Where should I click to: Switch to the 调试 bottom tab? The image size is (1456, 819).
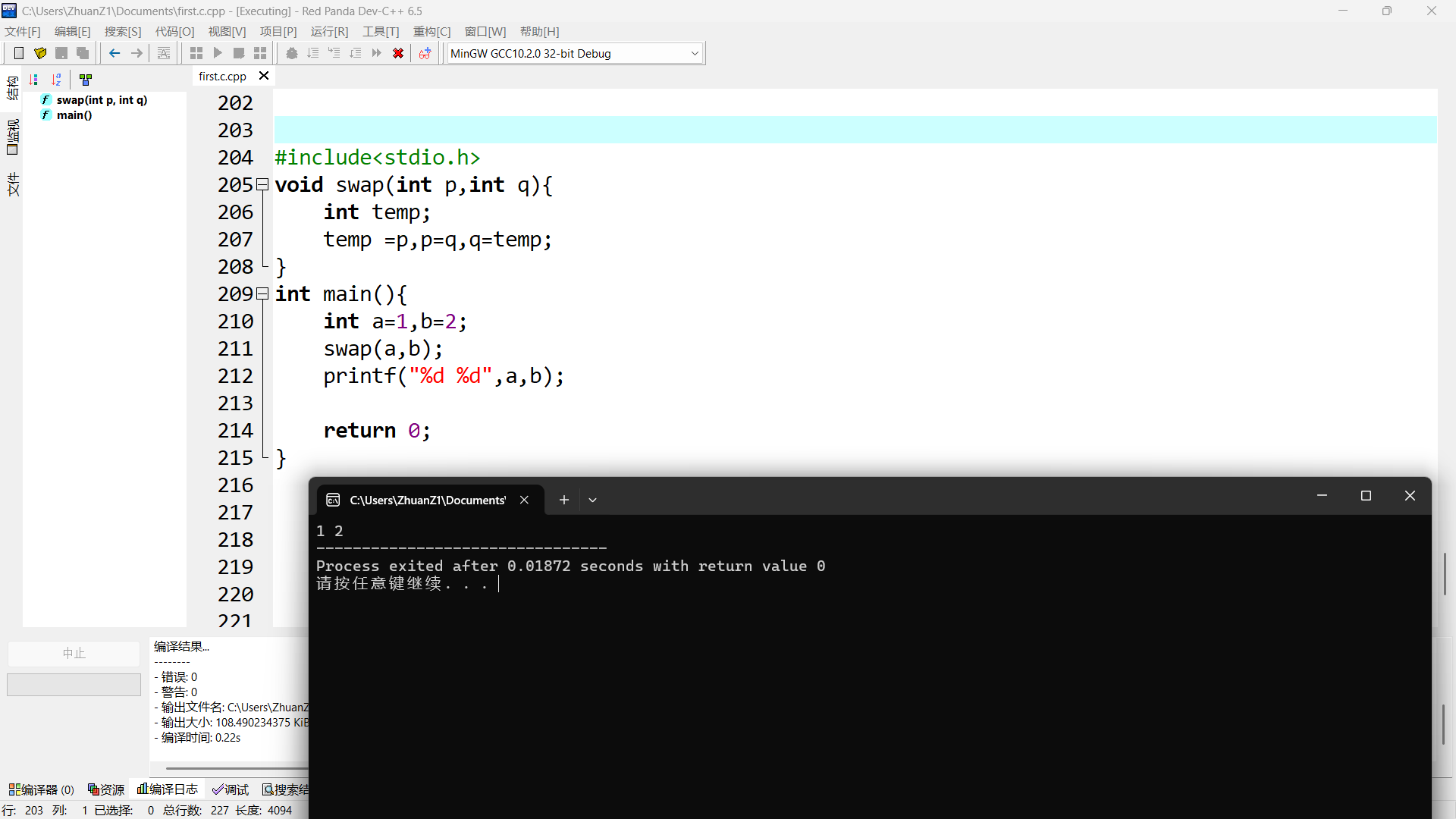coord(231,789)
